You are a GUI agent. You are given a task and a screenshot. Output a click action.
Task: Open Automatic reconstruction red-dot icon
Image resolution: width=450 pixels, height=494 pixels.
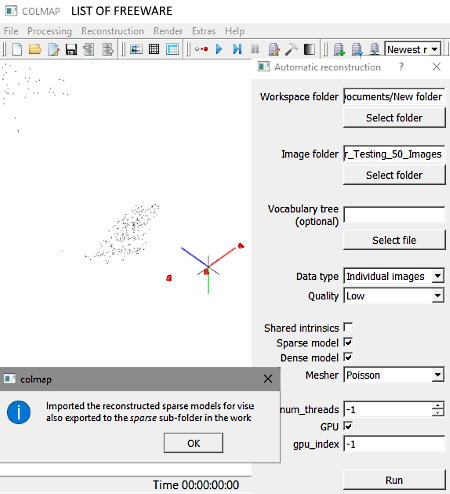[201, 49]
